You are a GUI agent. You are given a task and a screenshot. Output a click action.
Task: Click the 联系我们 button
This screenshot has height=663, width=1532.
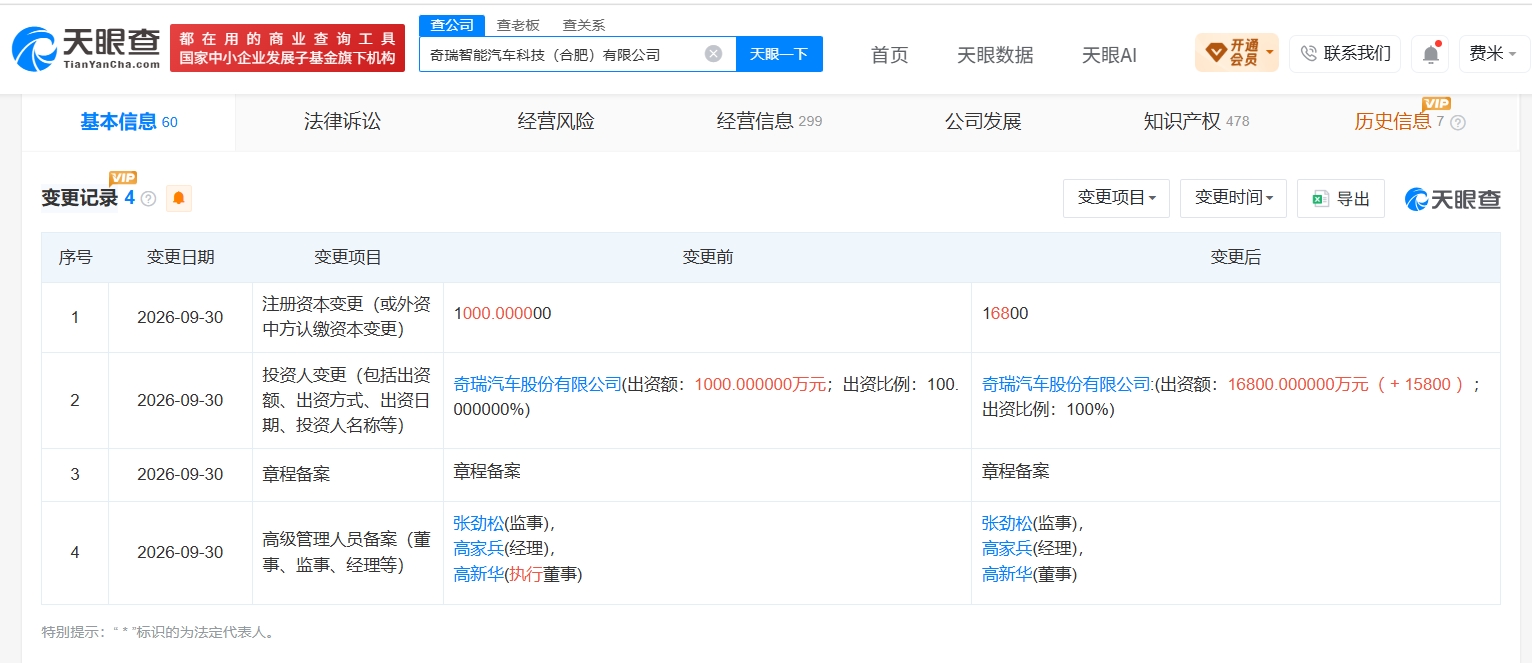click(x=1345, y=54)
